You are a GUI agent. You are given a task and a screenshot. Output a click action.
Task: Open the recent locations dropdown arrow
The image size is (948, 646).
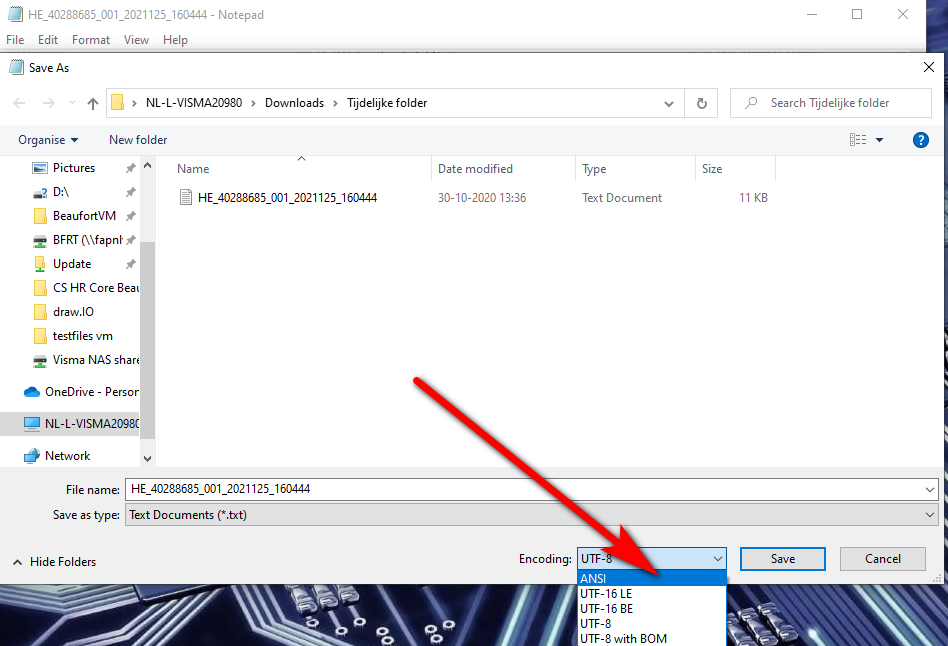73,103
